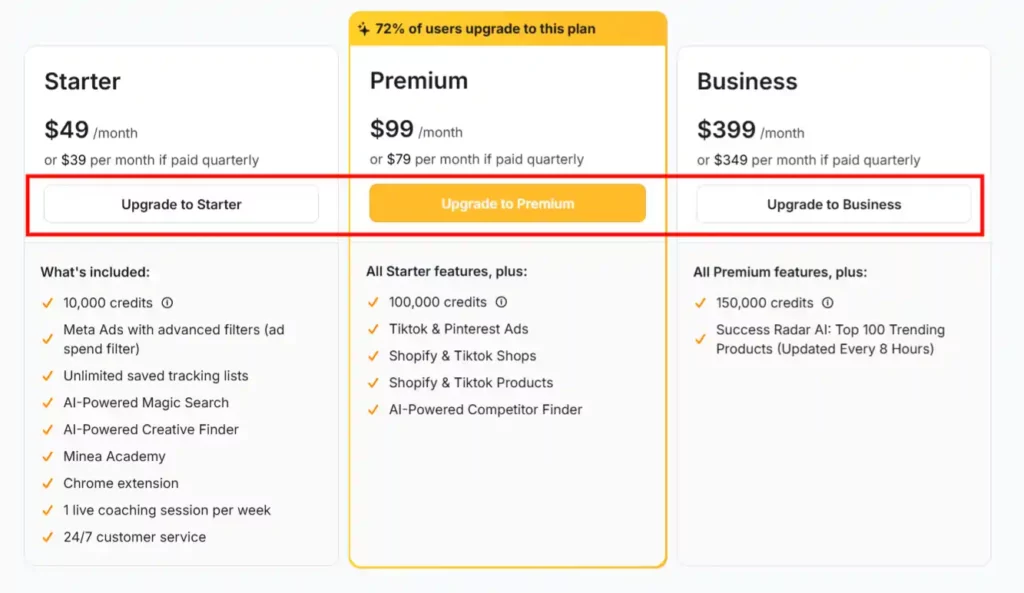Click the $99 monthly price label
This screenshot has width=1024, height=593.
click(390, 130)
